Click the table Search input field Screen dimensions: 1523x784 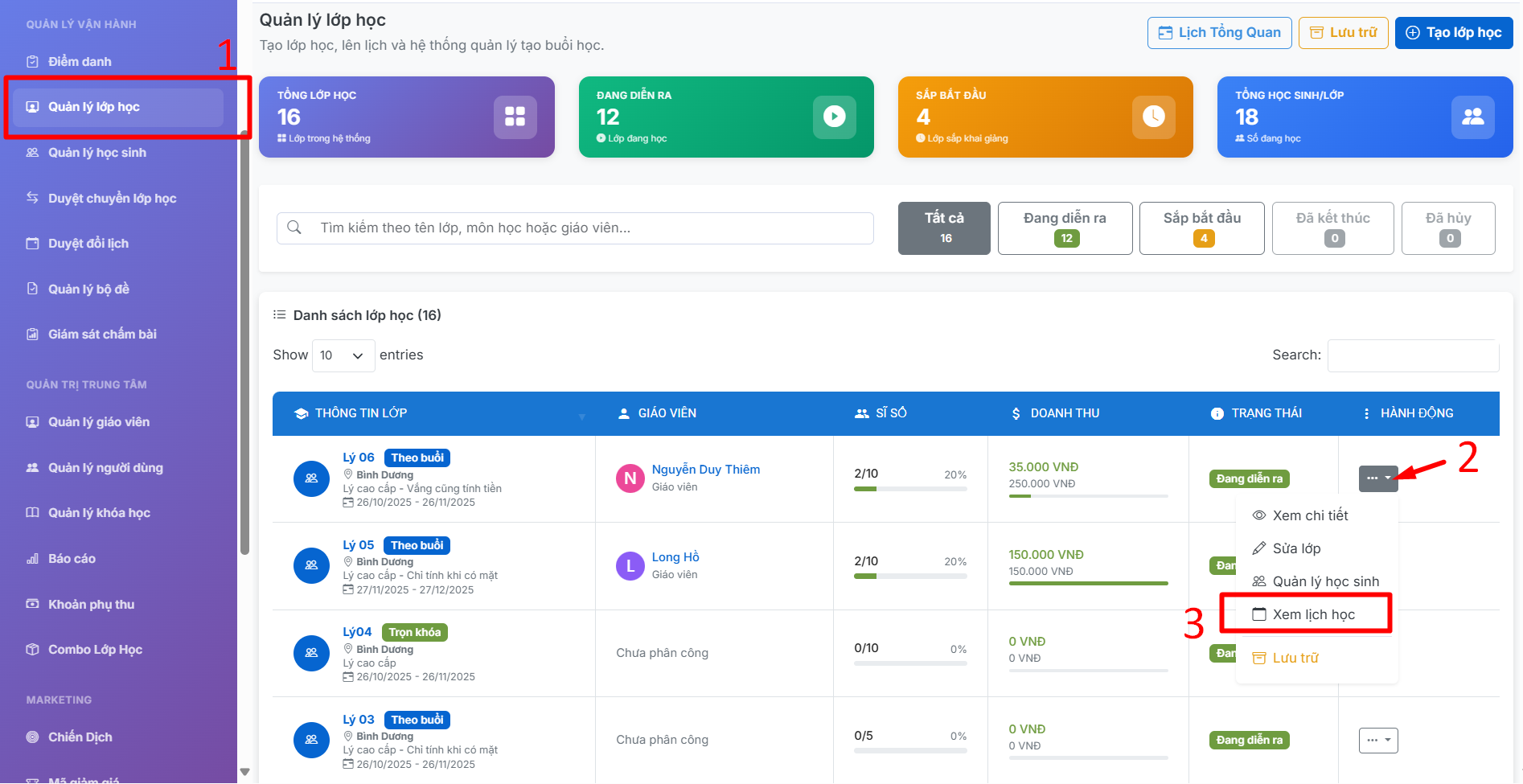[1413, 355]
